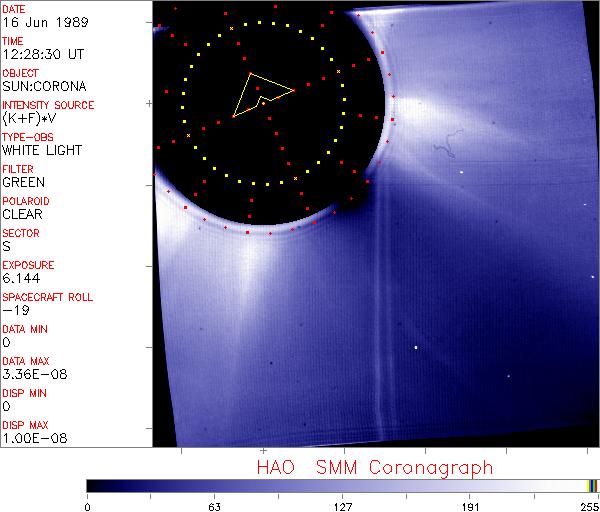Select the date value 16 Jun 1989
Viewport: 600px width, 512px height.
click(34, 22)
